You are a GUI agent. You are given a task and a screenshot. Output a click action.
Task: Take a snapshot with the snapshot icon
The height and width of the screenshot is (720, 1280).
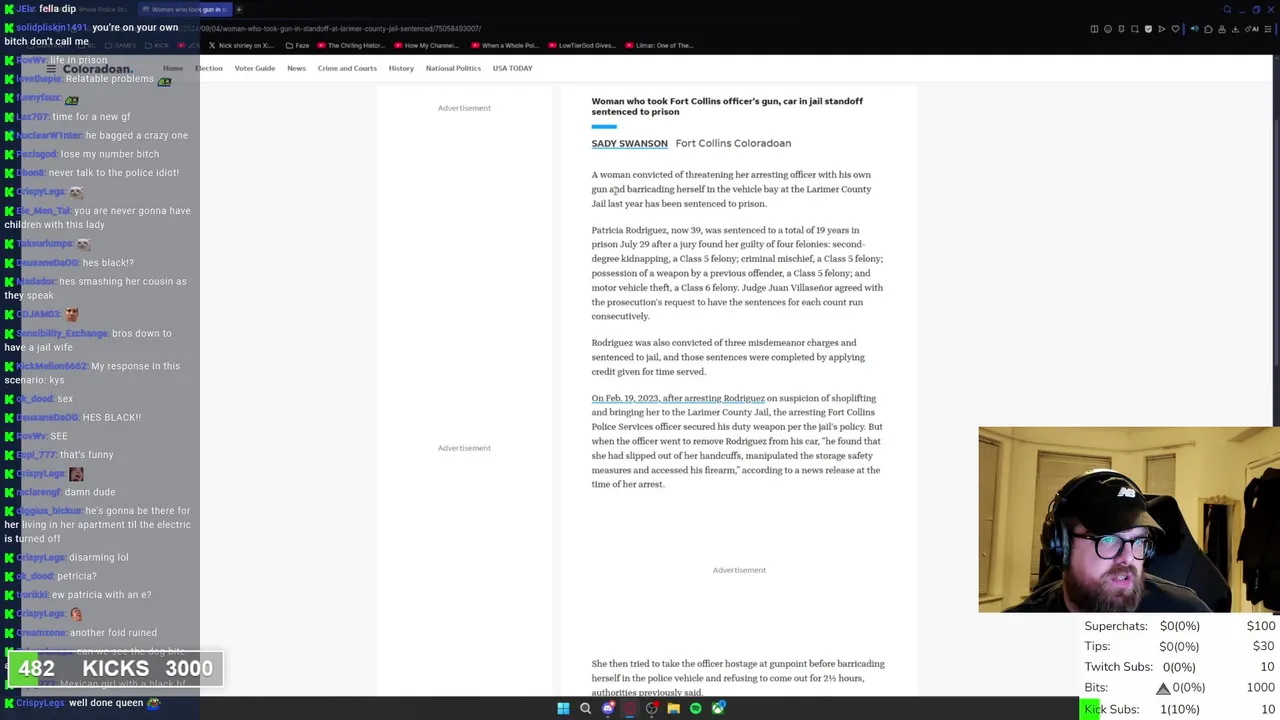click(1135, 29)
